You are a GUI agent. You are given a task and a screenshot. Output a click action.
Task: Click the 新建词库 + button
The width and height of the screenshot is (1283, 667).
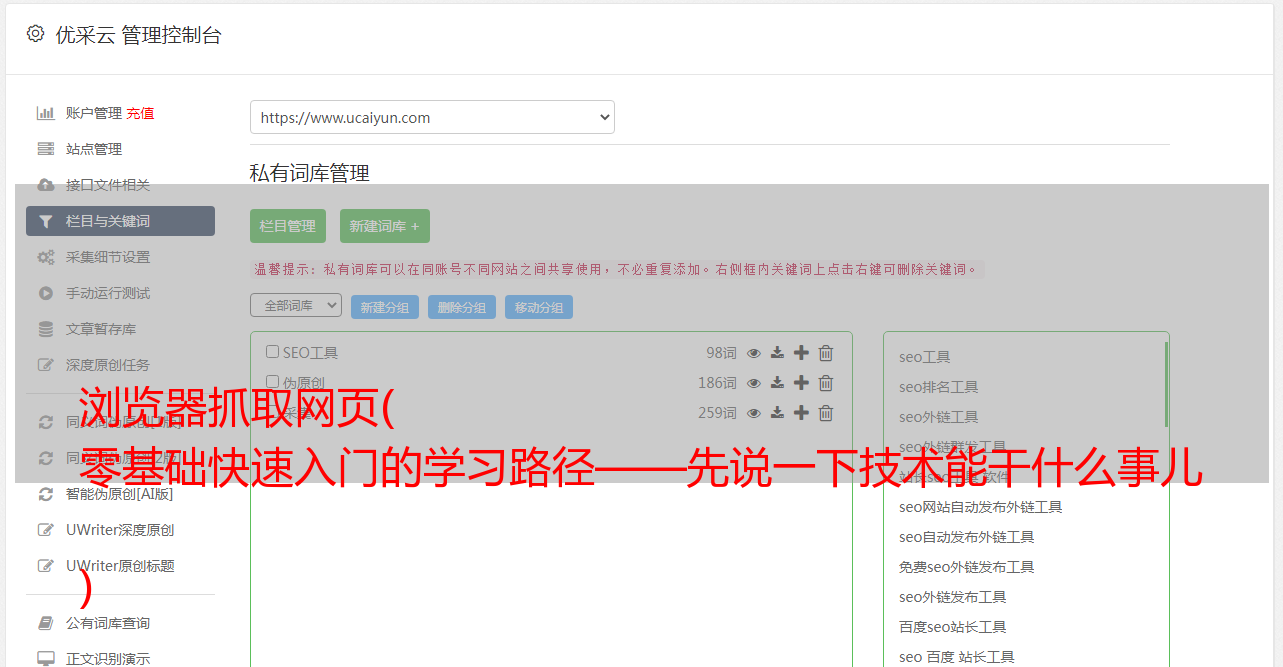(x=384, y=226)
